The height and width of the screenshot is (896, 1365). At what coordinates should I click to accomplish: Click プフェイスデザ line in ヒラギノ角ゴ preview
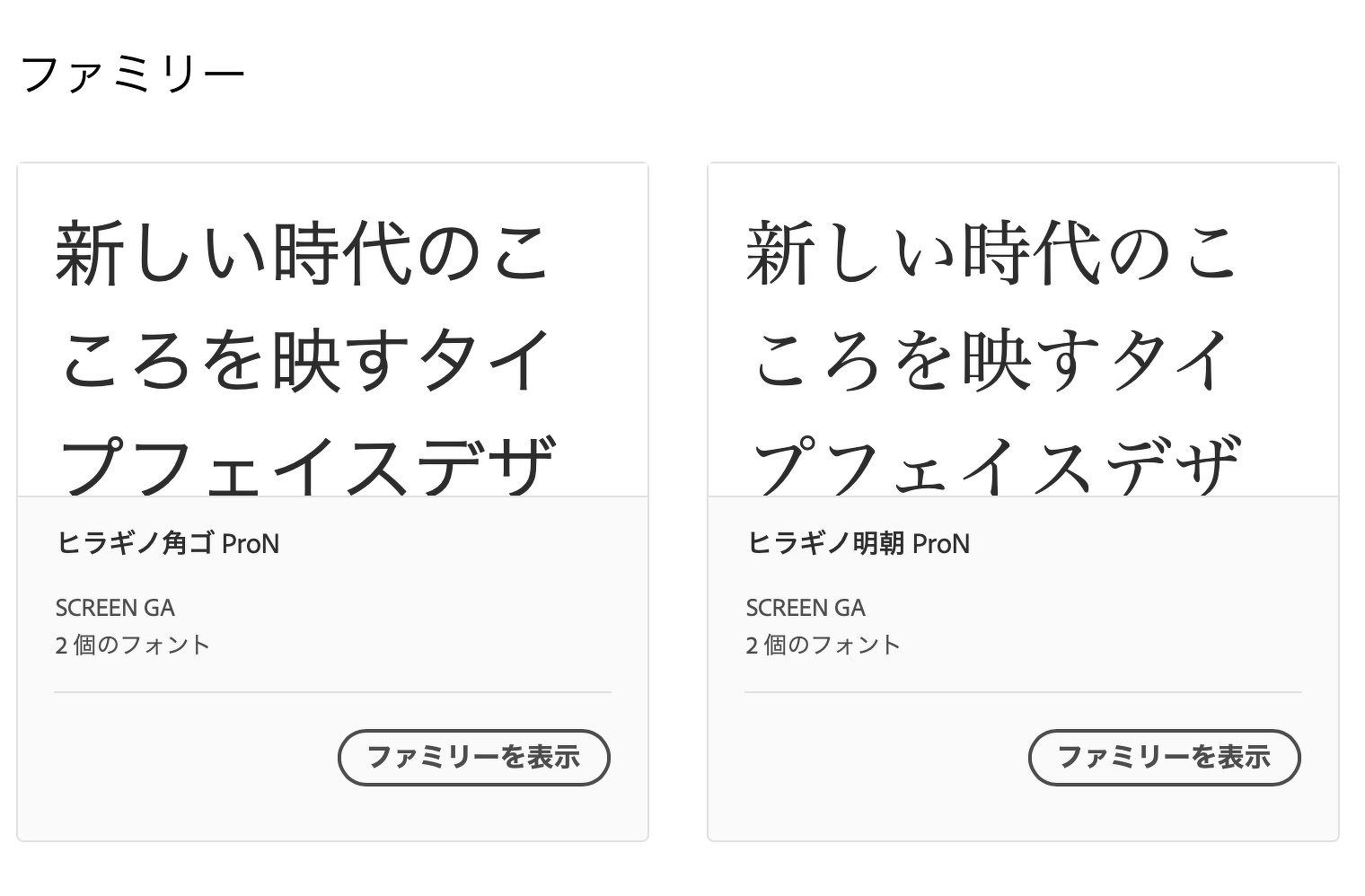[x=307, y=465]
